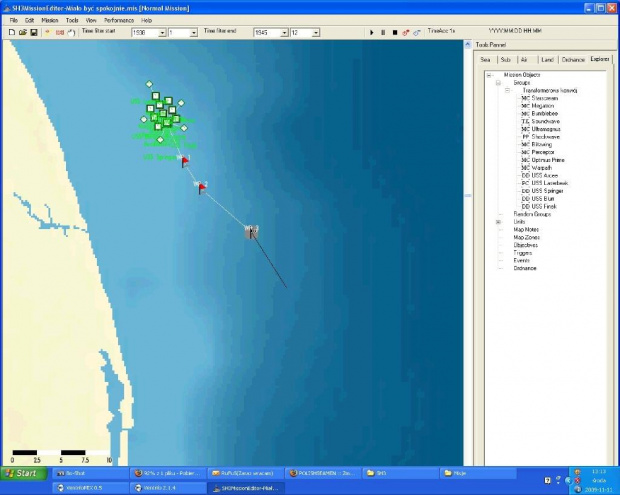Collapse the Mission Objects tree node
The height and width of the screenshot is (495, 620).
point(489,75)
